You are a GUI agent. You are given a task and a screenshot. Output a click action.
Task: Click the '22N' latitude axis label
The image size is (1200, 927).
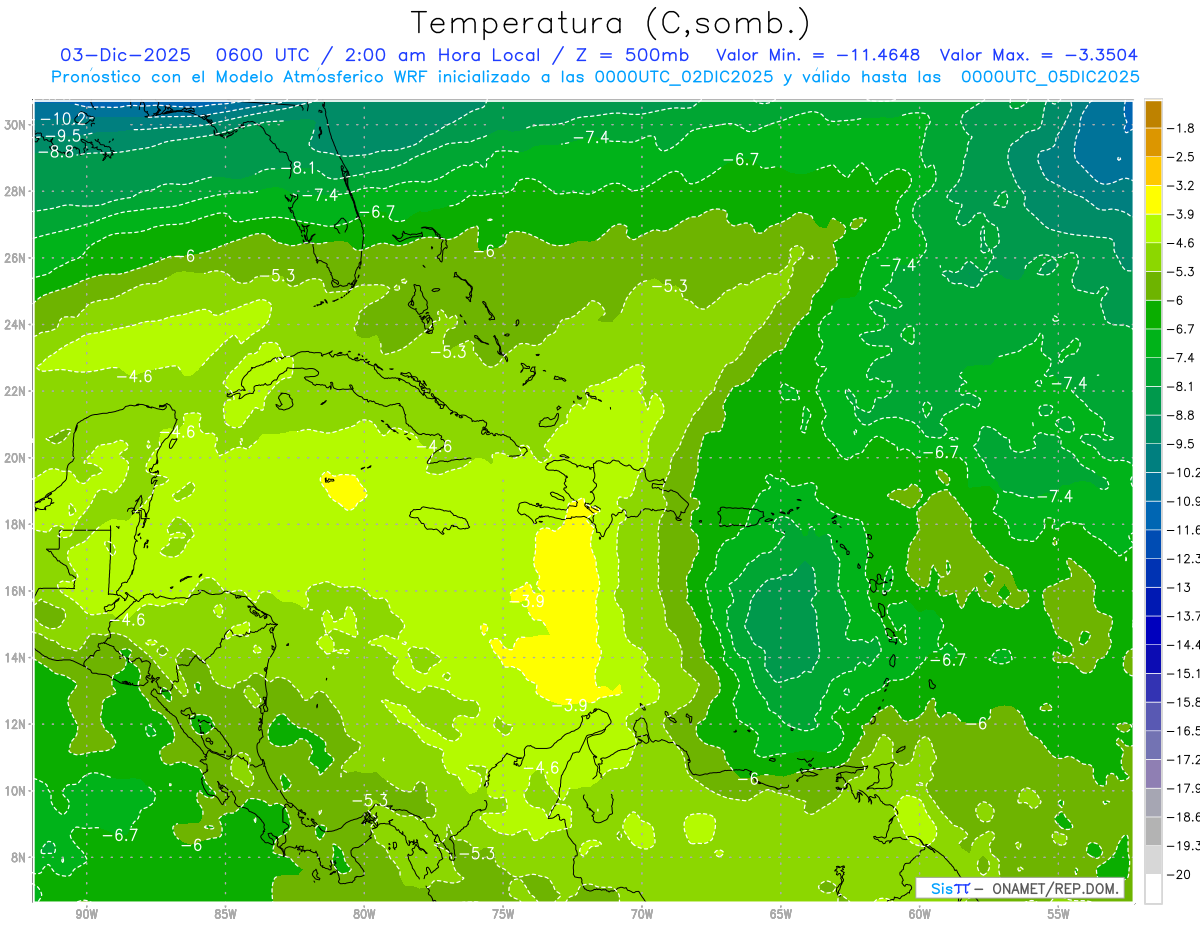pos(16,390)
